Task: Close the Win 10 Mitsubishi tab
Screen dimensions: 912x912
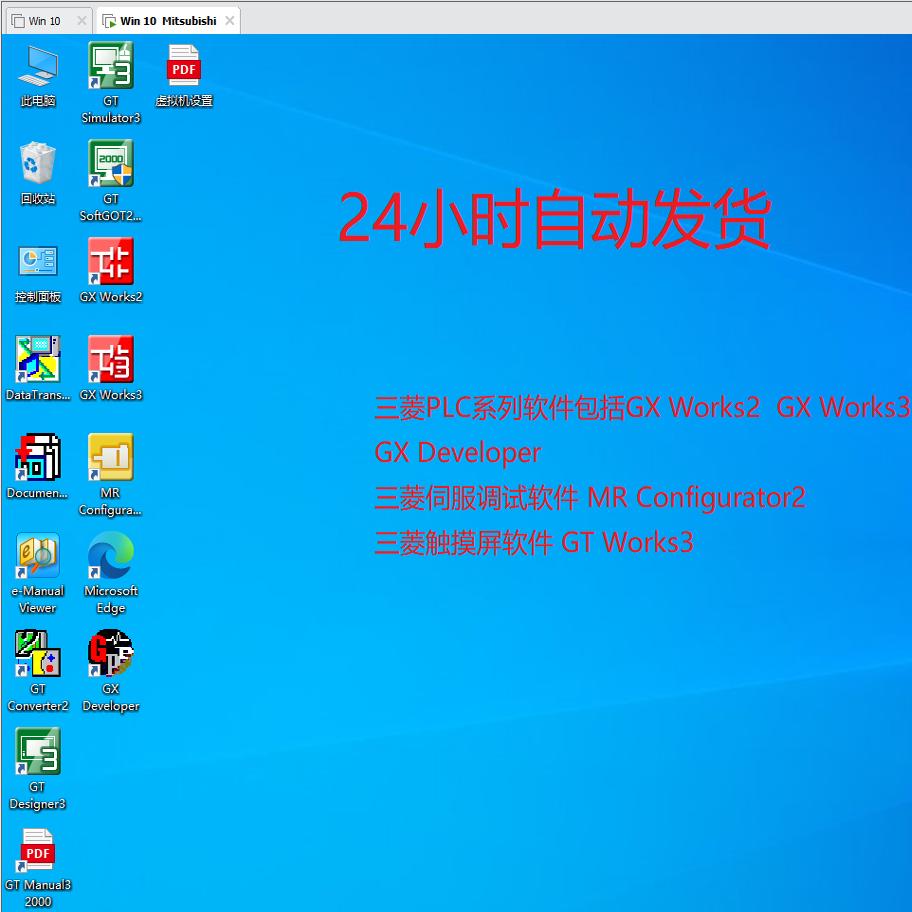Action: click(230, 21)
